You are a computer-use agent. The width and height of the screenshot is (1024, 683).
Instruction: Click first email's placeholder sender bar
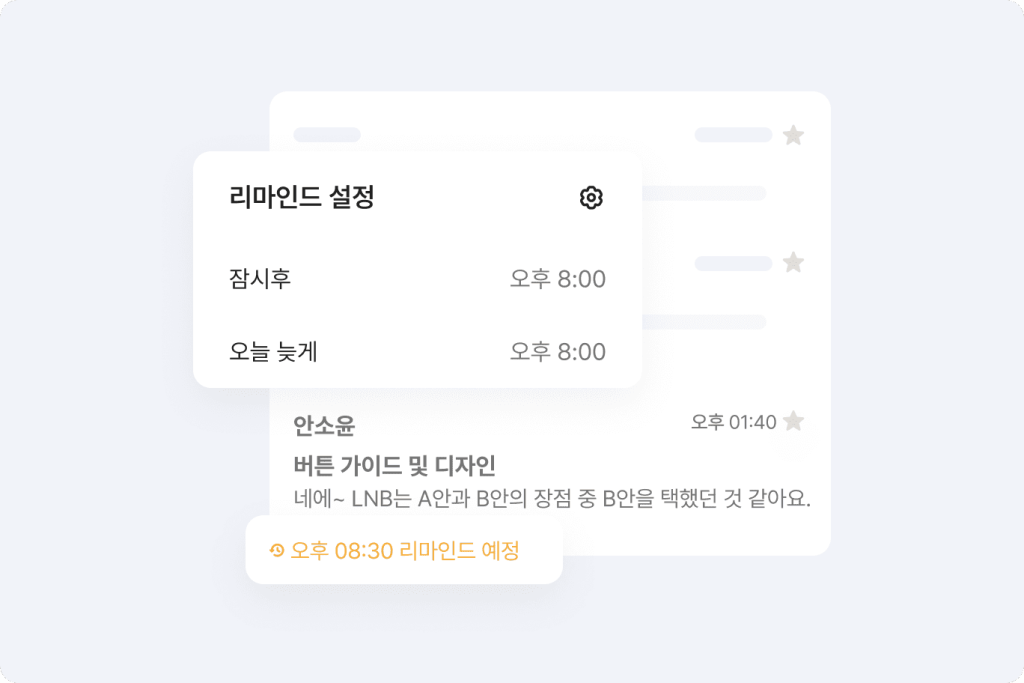[327, 135]
